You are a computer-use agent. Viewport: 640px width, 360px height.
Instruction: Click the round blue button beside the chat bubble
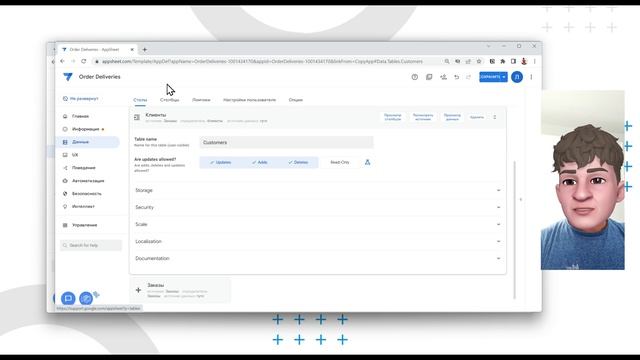tap(86, 298)
